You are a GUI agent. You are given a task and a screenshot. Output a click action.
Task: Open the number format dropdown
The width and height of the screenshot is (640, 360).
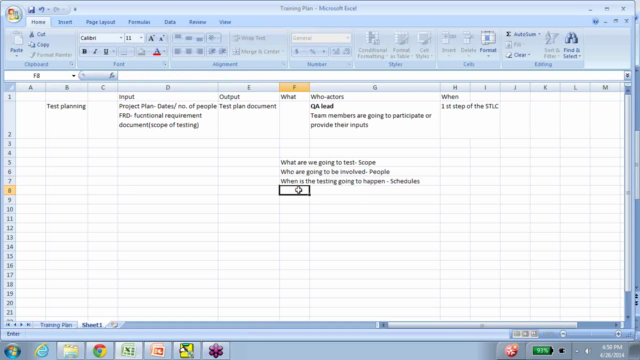(347, 38)
